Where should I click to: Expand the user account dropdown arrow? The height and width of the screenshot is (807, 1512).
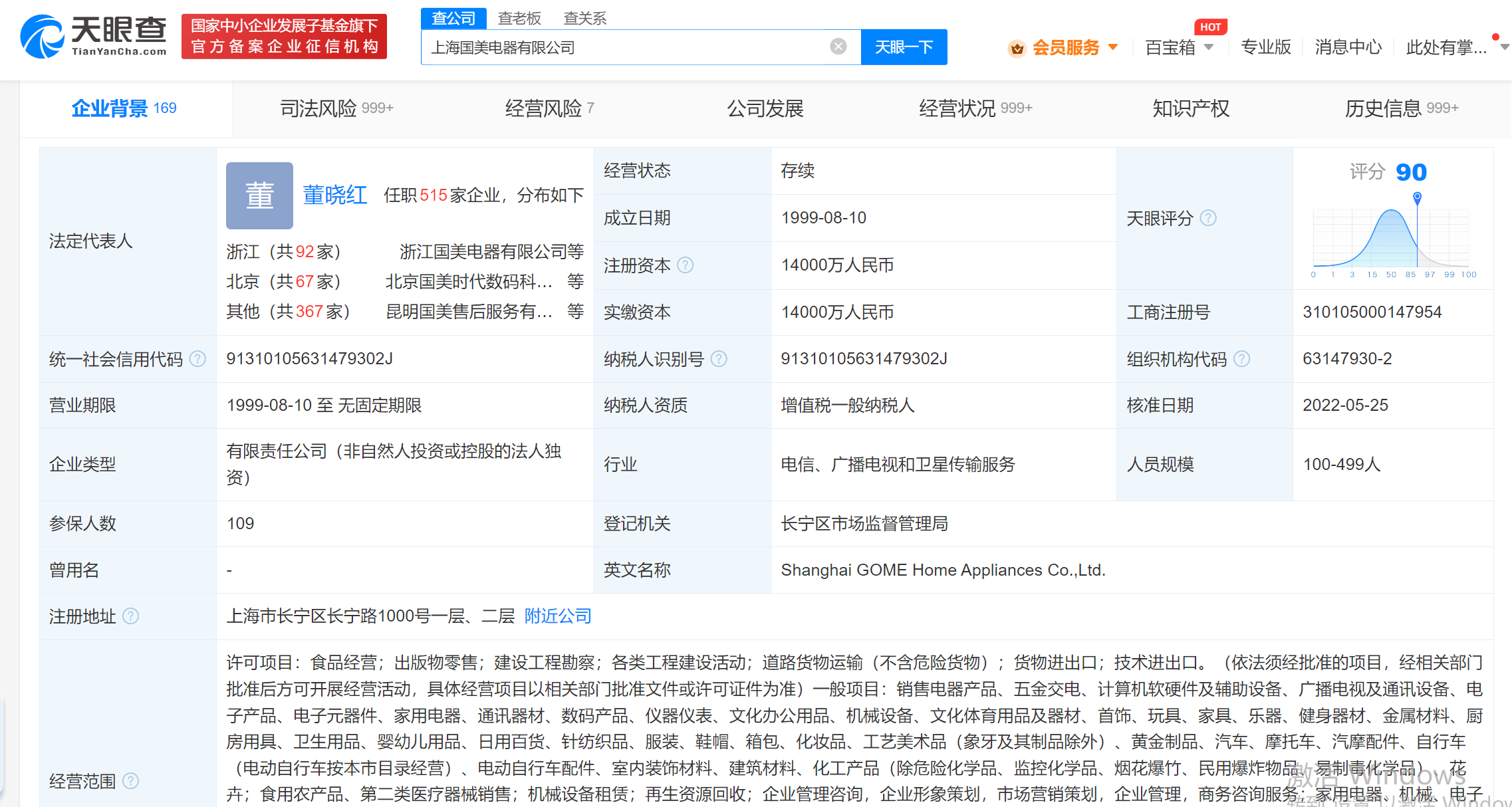1505,47
